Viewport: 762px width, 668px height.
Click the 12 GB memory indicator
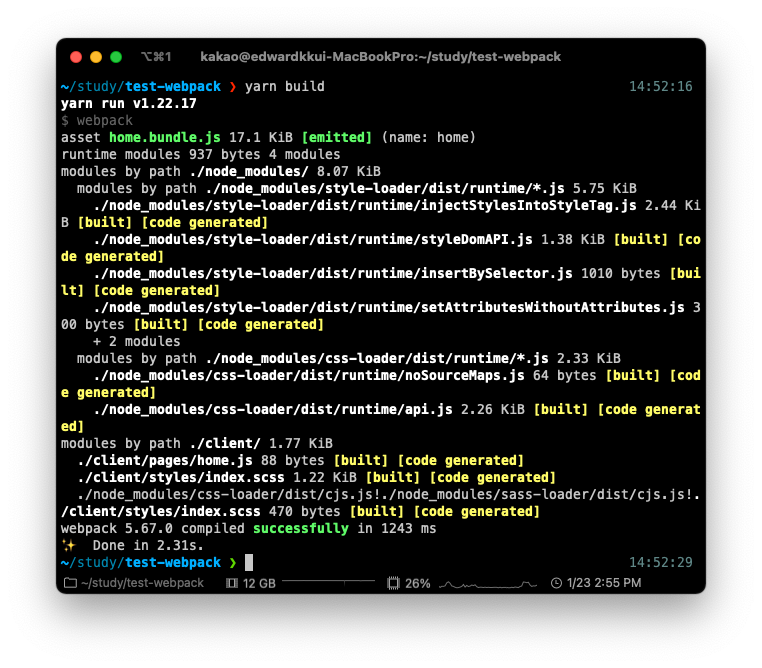(259, 583)
